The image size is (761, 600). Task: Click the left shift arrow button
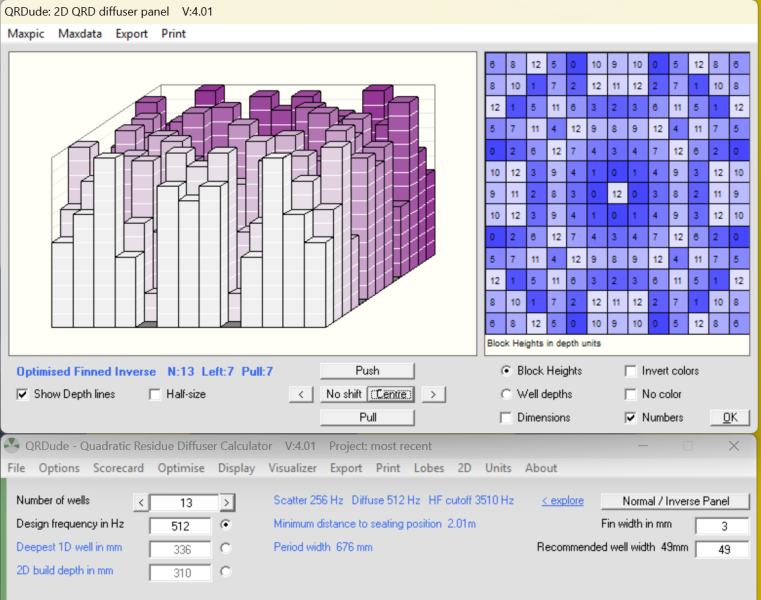point(301,394)
